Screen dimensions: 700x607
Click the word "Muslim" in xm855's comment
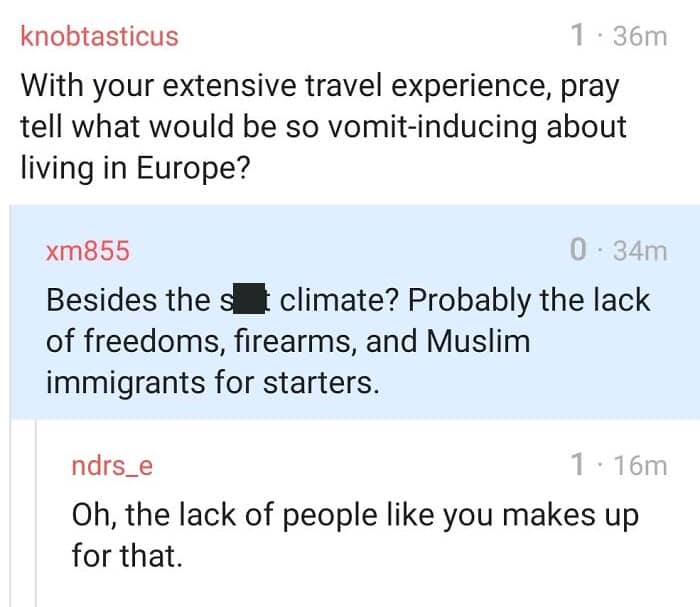[478, 342]
